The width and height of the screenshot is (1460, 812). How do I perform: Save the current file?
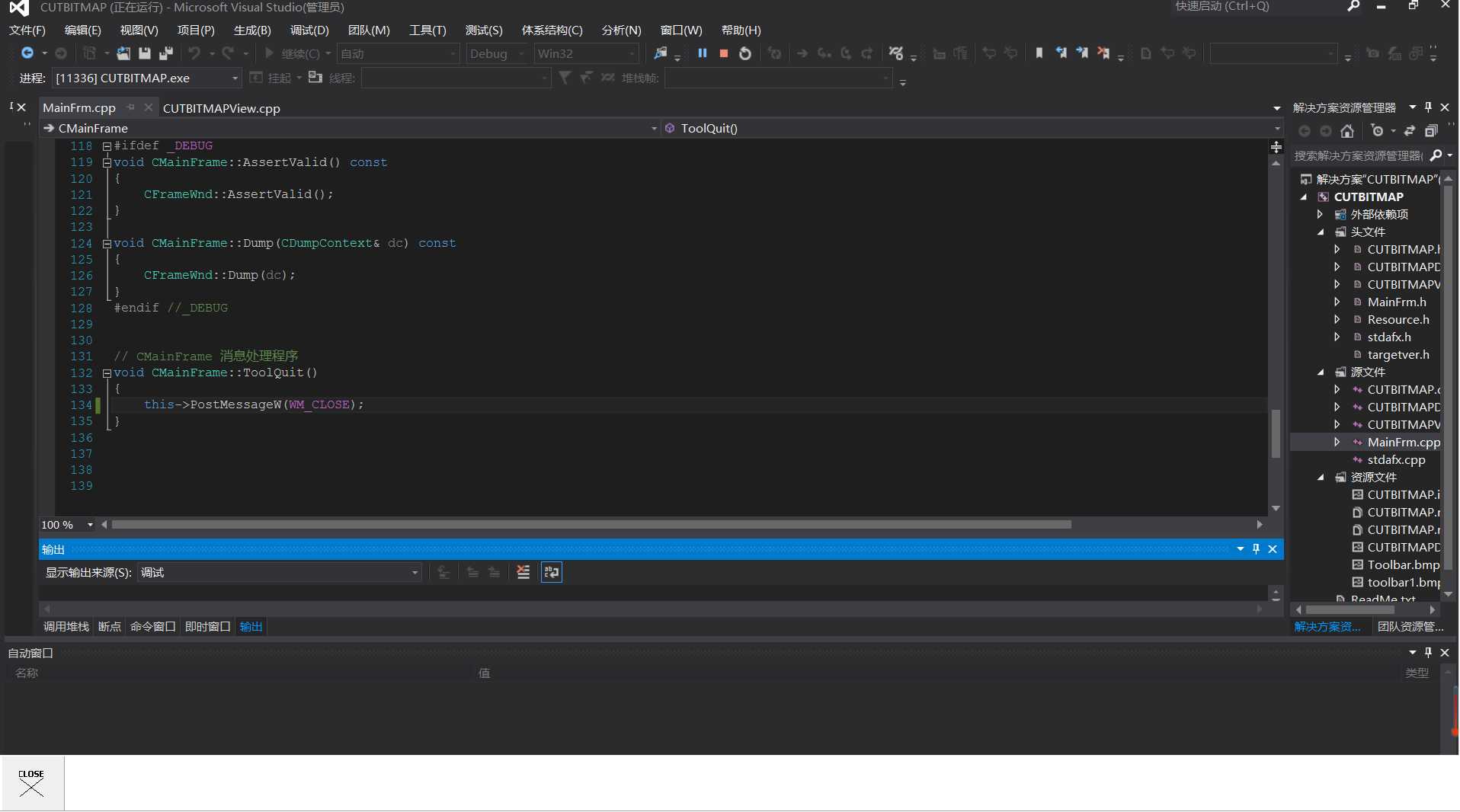144,53
